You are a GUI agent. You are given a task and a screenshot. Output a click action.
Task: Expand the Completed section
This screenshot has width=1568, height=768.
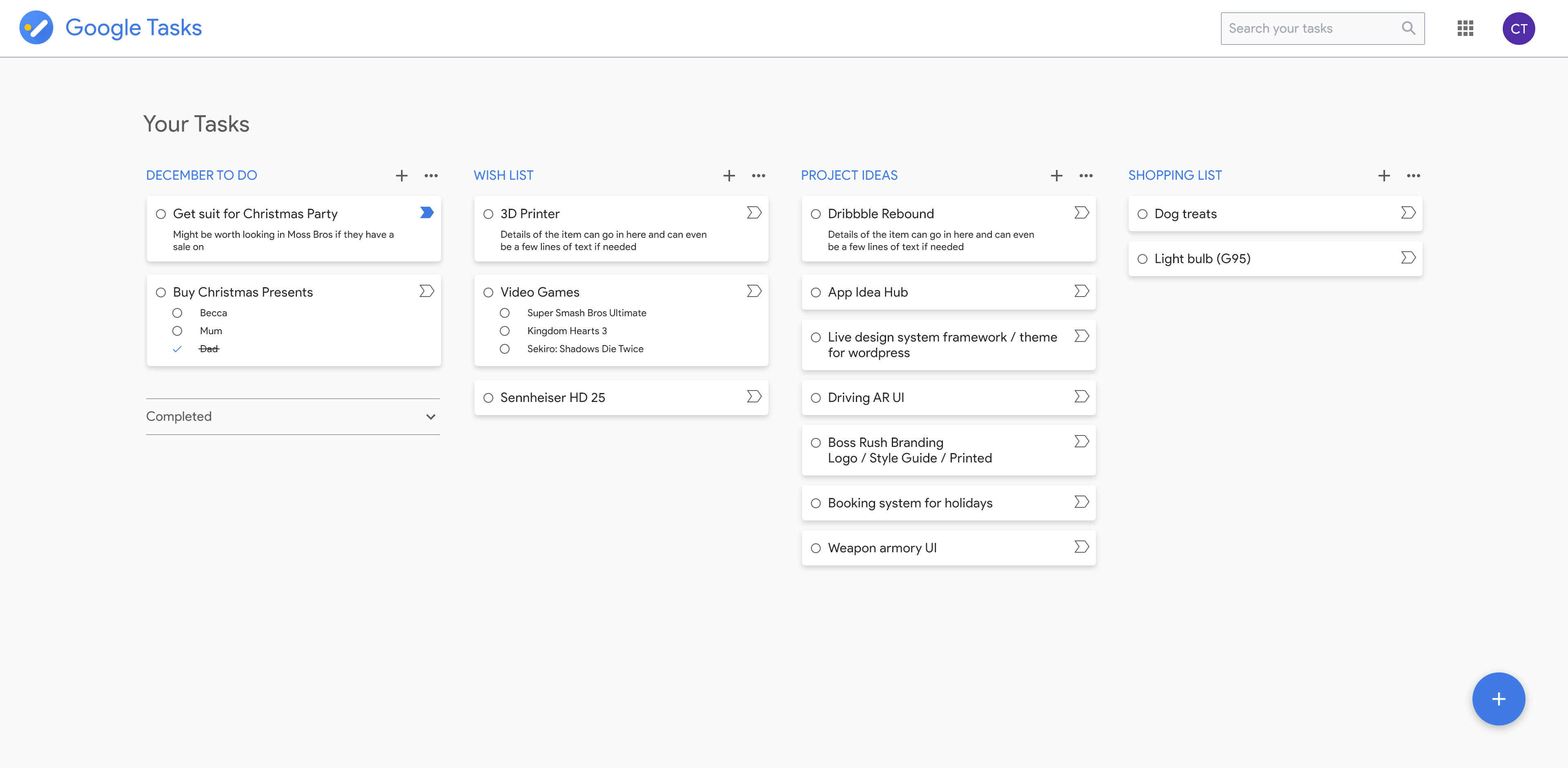(x=430, y=417)
